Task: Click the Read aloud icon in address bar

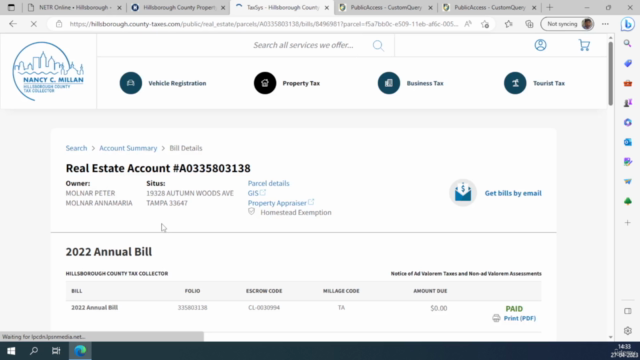Action: (468, 24)
